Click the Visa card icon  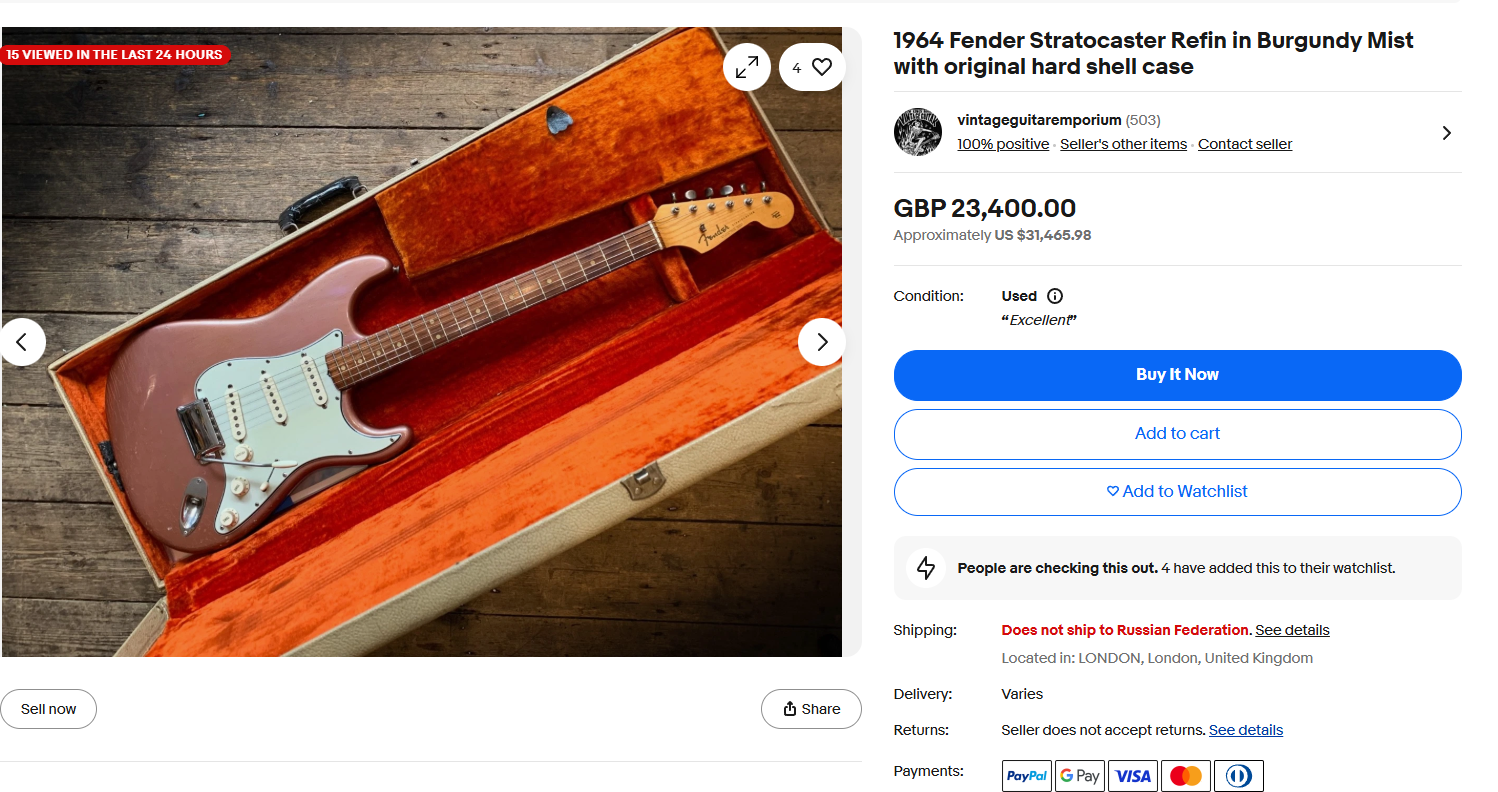(x=1133, y=776)
